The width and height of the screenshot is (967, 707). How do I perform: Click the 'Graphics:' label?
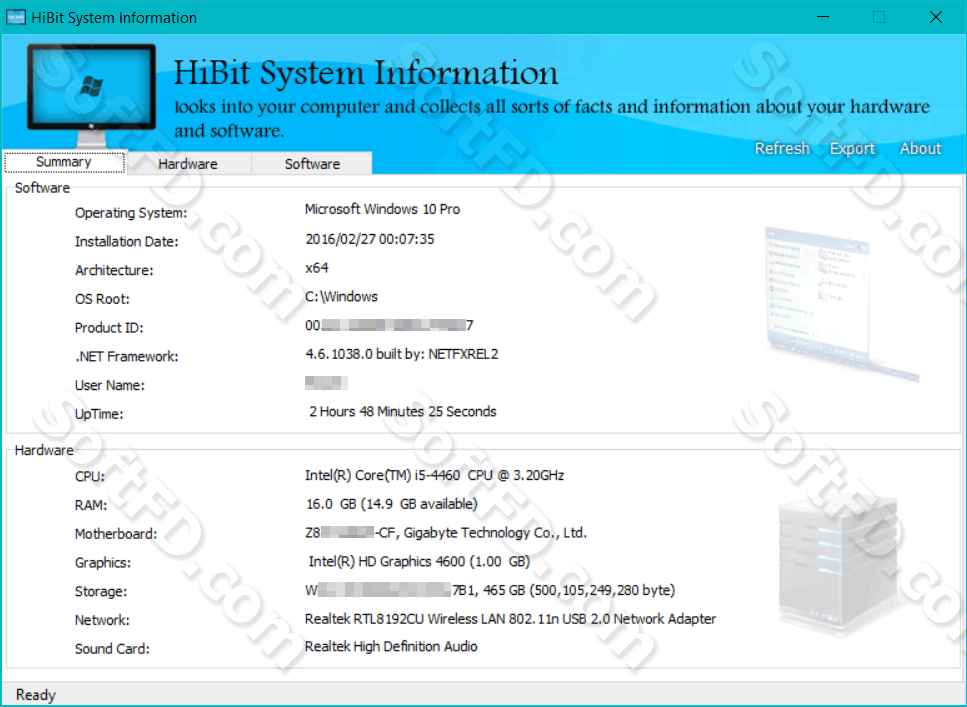coord(103,563)
